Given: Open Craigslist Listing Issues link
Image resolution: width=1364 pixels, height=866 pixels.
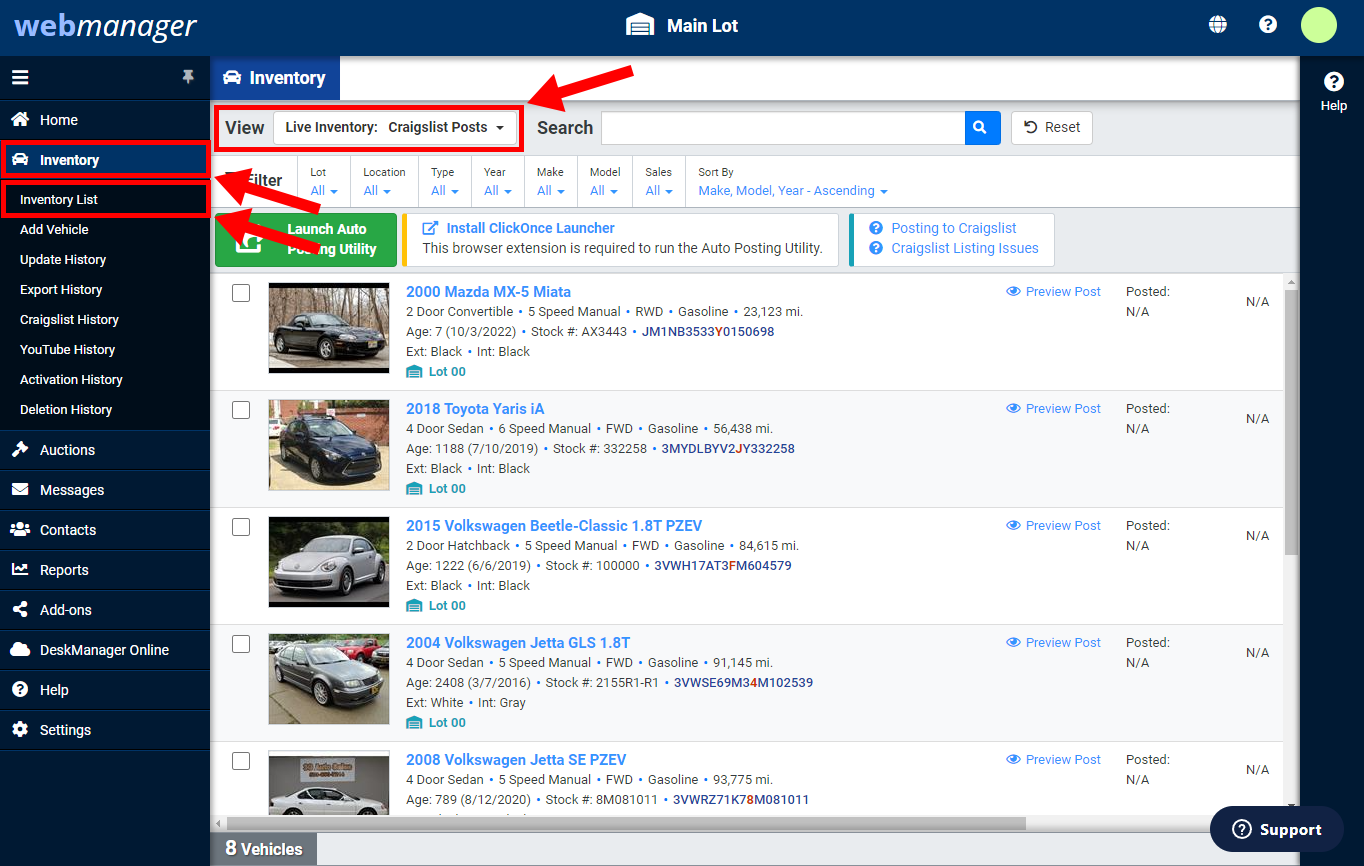Looking at the screenshot, I should [x=965, y=248].
